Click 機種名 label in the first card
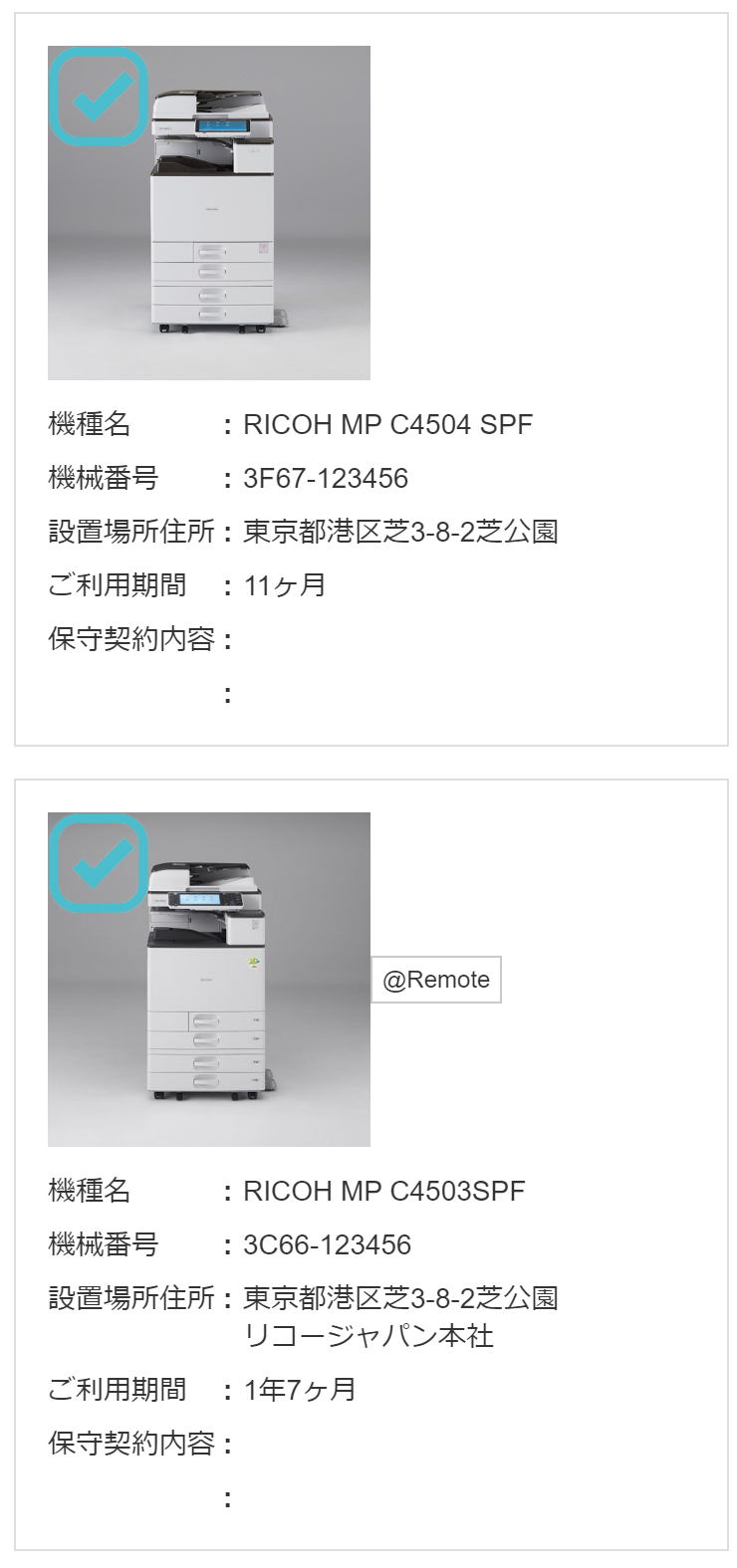 click(90, 425)
